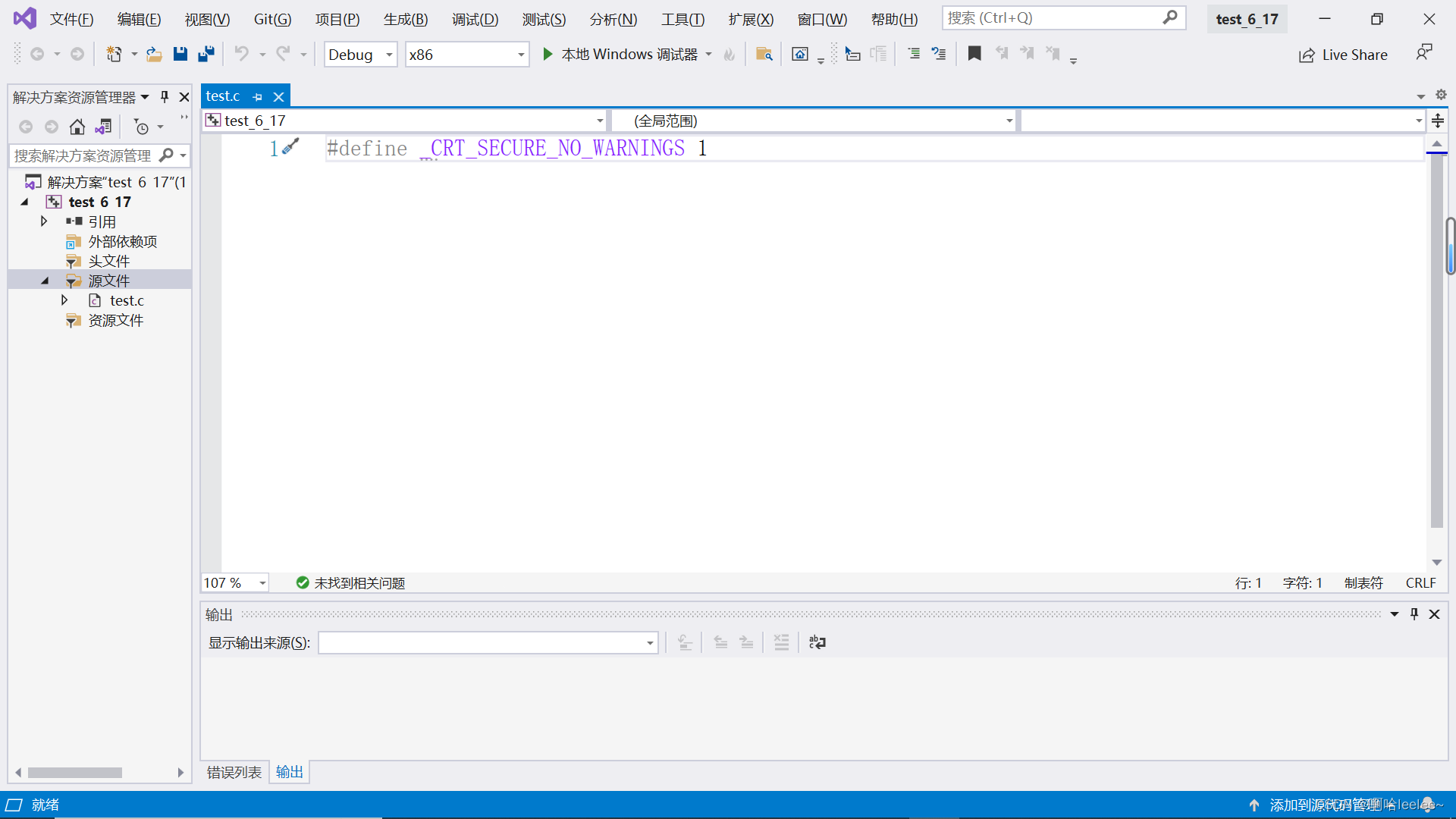Toggle pin on the test.c tab

(258, 97)
